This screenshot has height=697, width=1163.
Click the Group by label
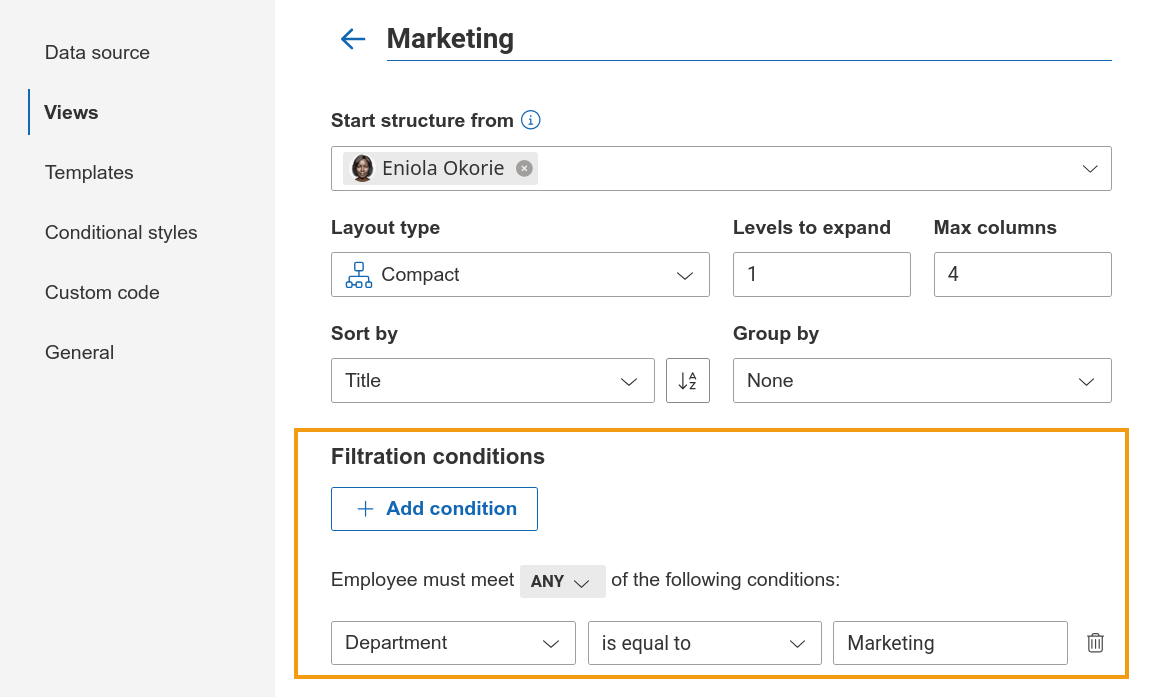776,334
